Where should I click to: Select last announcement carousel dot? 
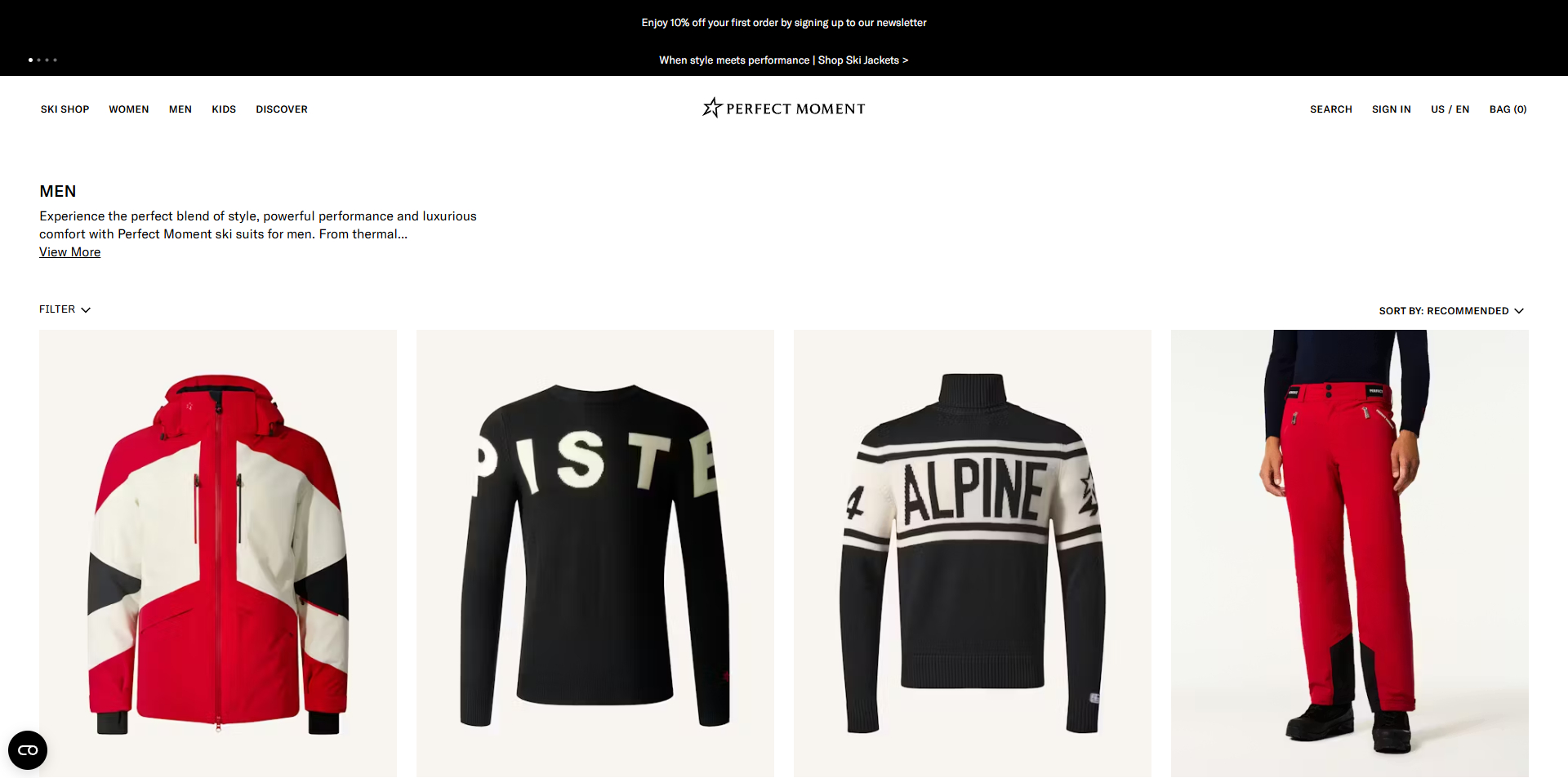(55, 60)
